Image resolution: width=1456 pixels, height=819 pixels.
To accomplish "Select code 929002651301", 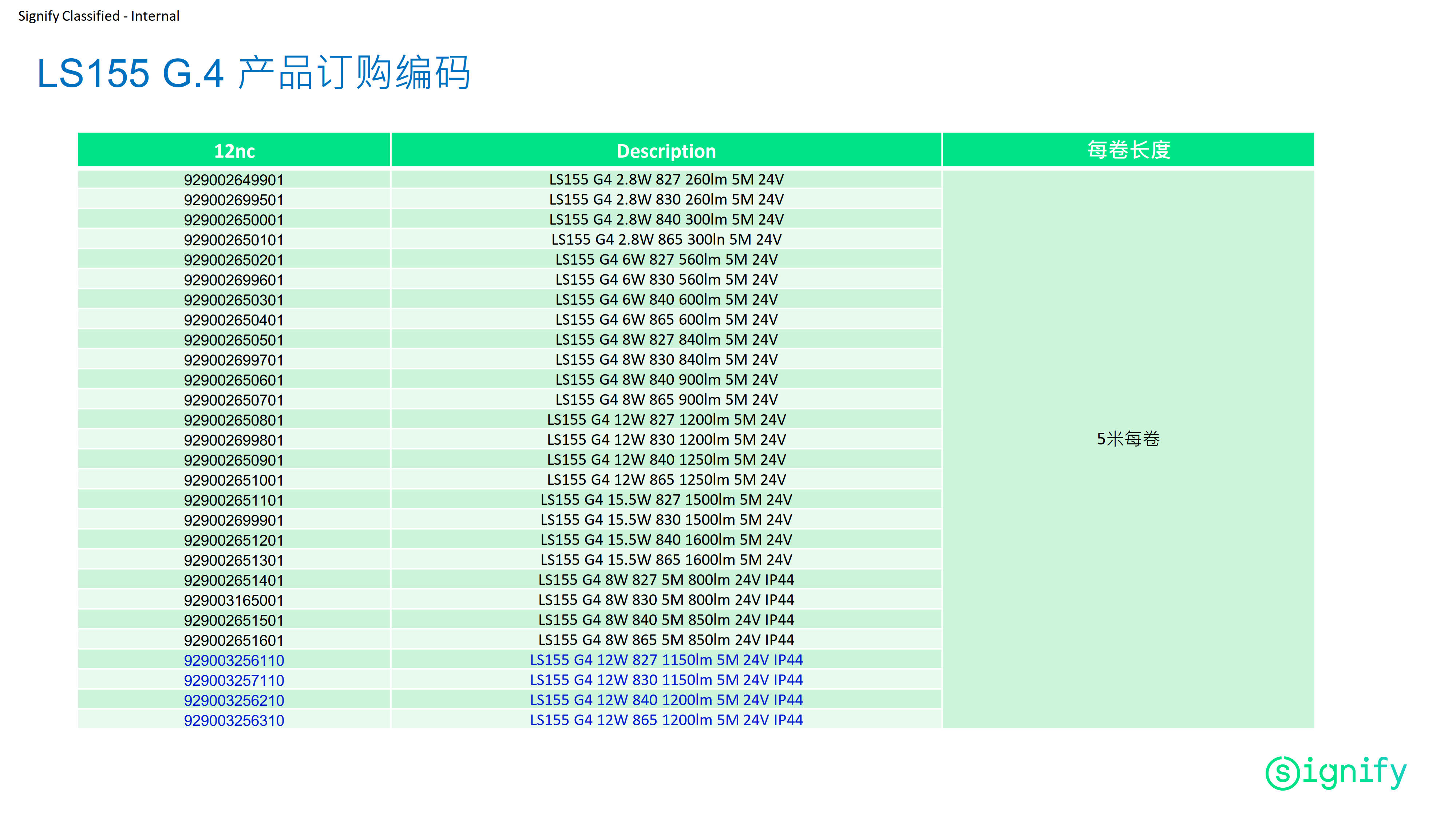I will click(233, 561).
